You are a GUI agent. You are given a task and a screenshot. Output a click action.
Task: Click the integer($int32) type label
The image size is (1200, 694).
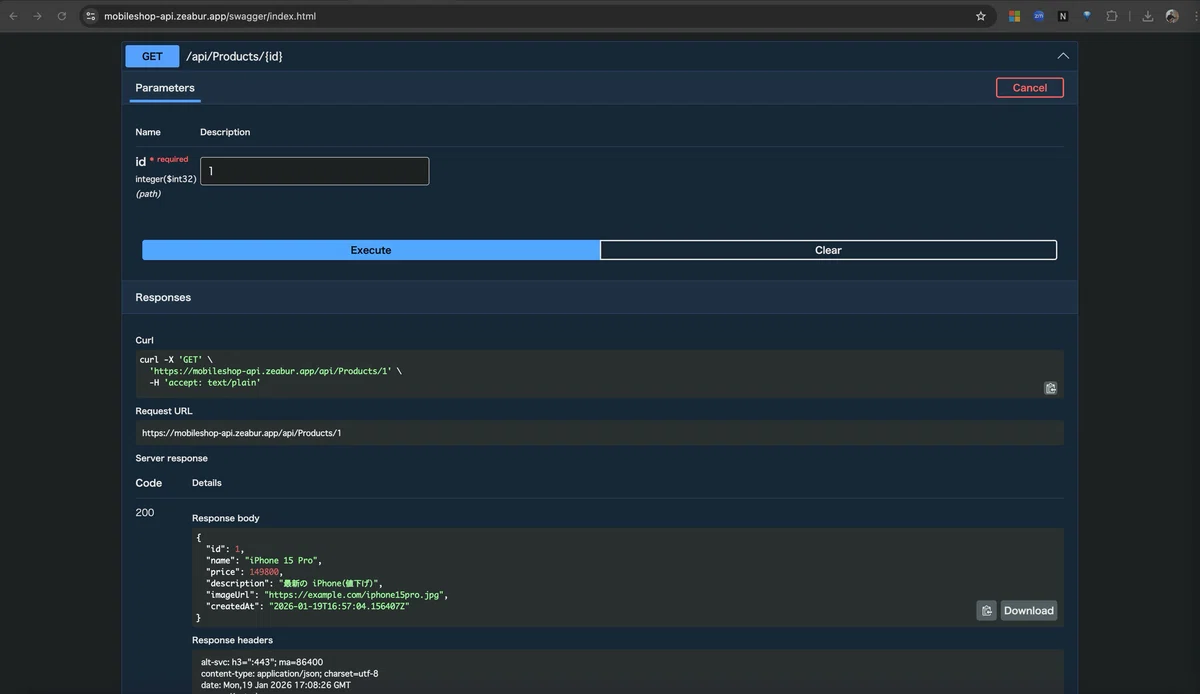pos(166,179)
